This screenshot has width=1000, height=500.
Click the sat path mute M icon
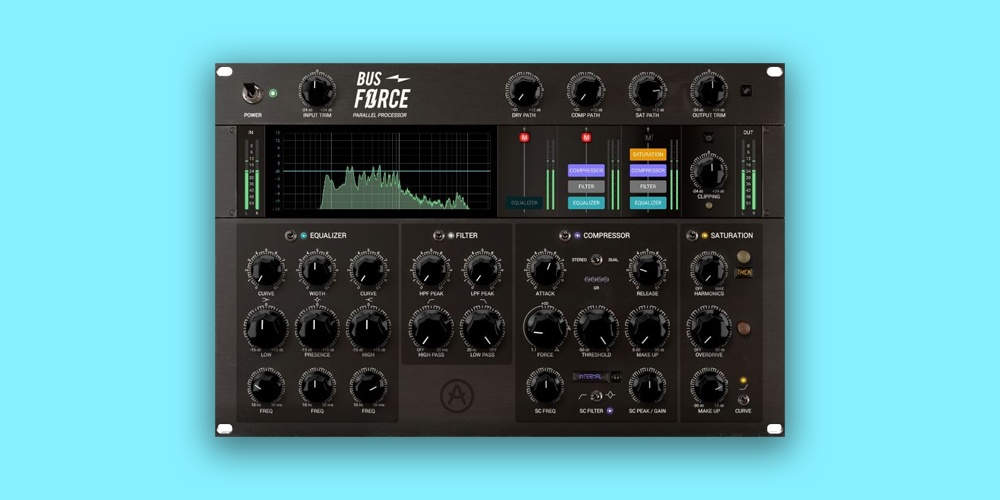[x=648, y=138]
